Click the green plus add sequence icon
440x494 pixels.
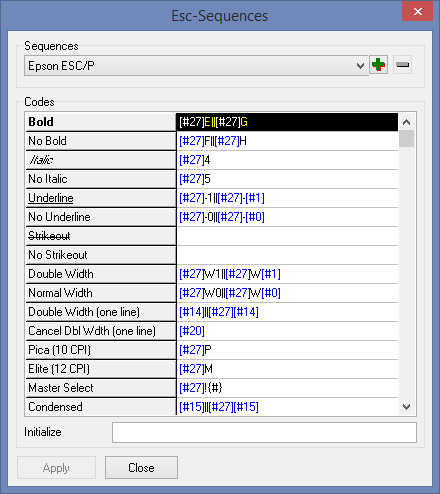point(378,65)
